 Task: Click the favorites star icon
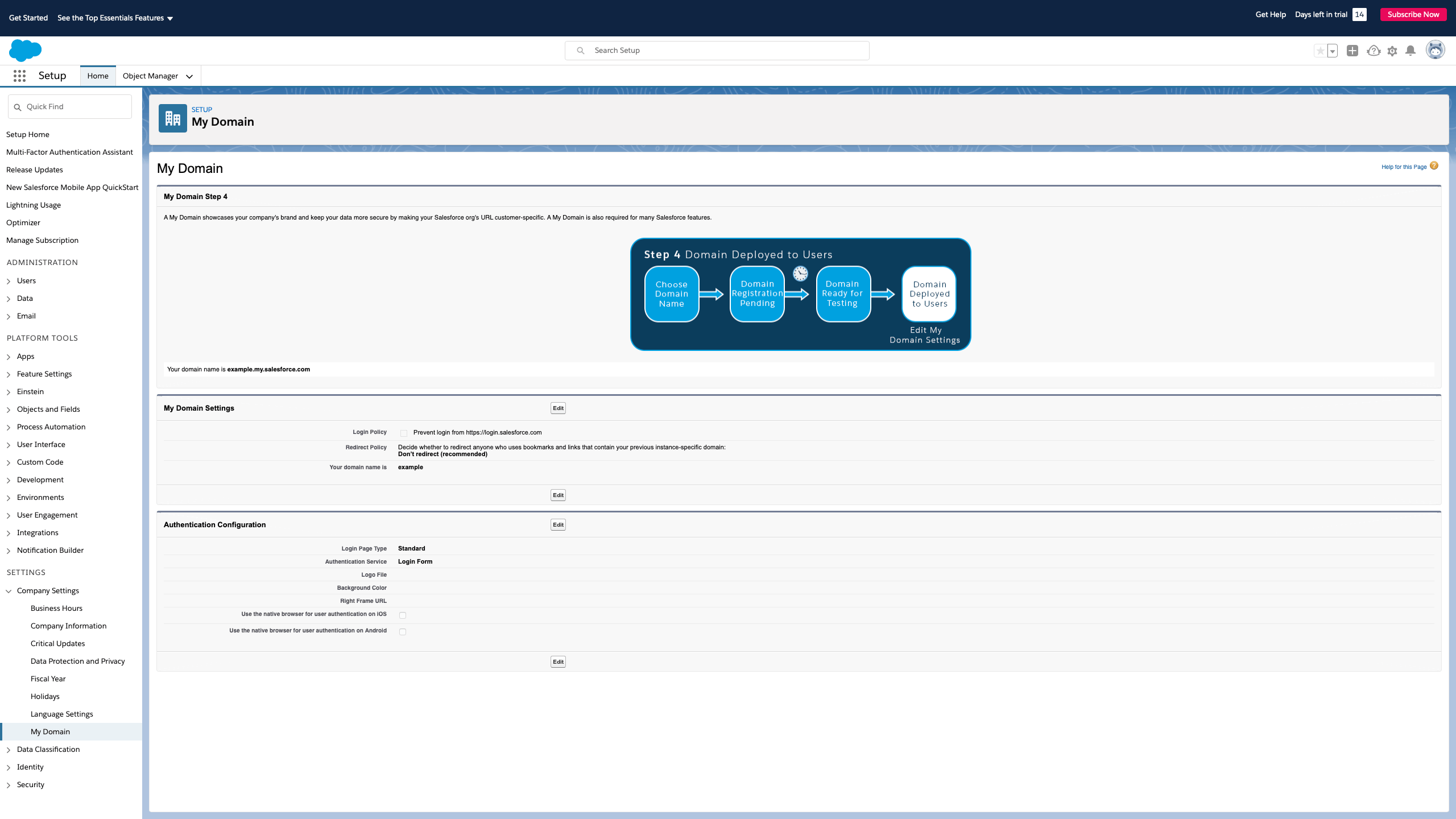[1320, 51]
